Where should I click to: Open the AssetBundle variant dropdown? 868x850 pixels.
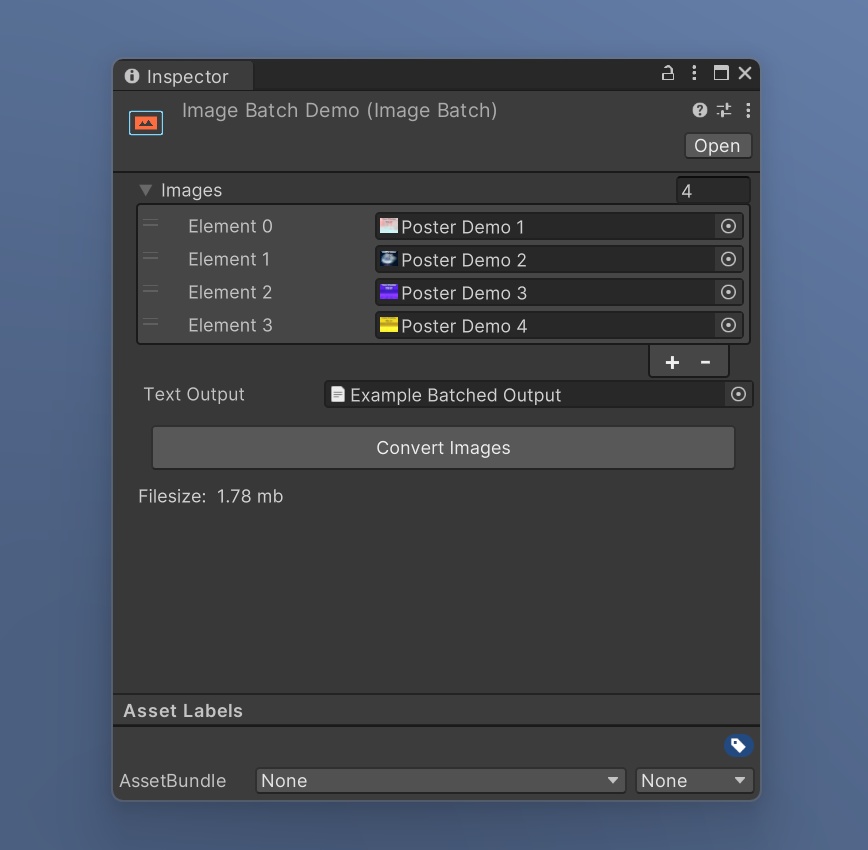tap(694, 781)
